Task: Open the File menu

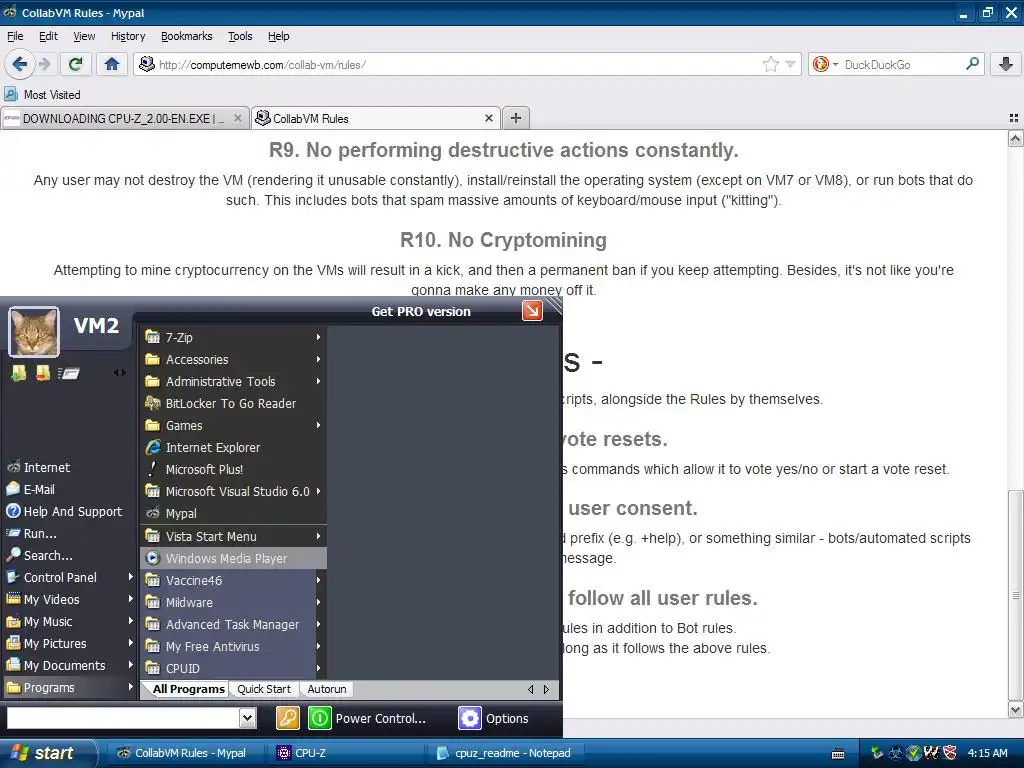Action: tap(15, 36)
